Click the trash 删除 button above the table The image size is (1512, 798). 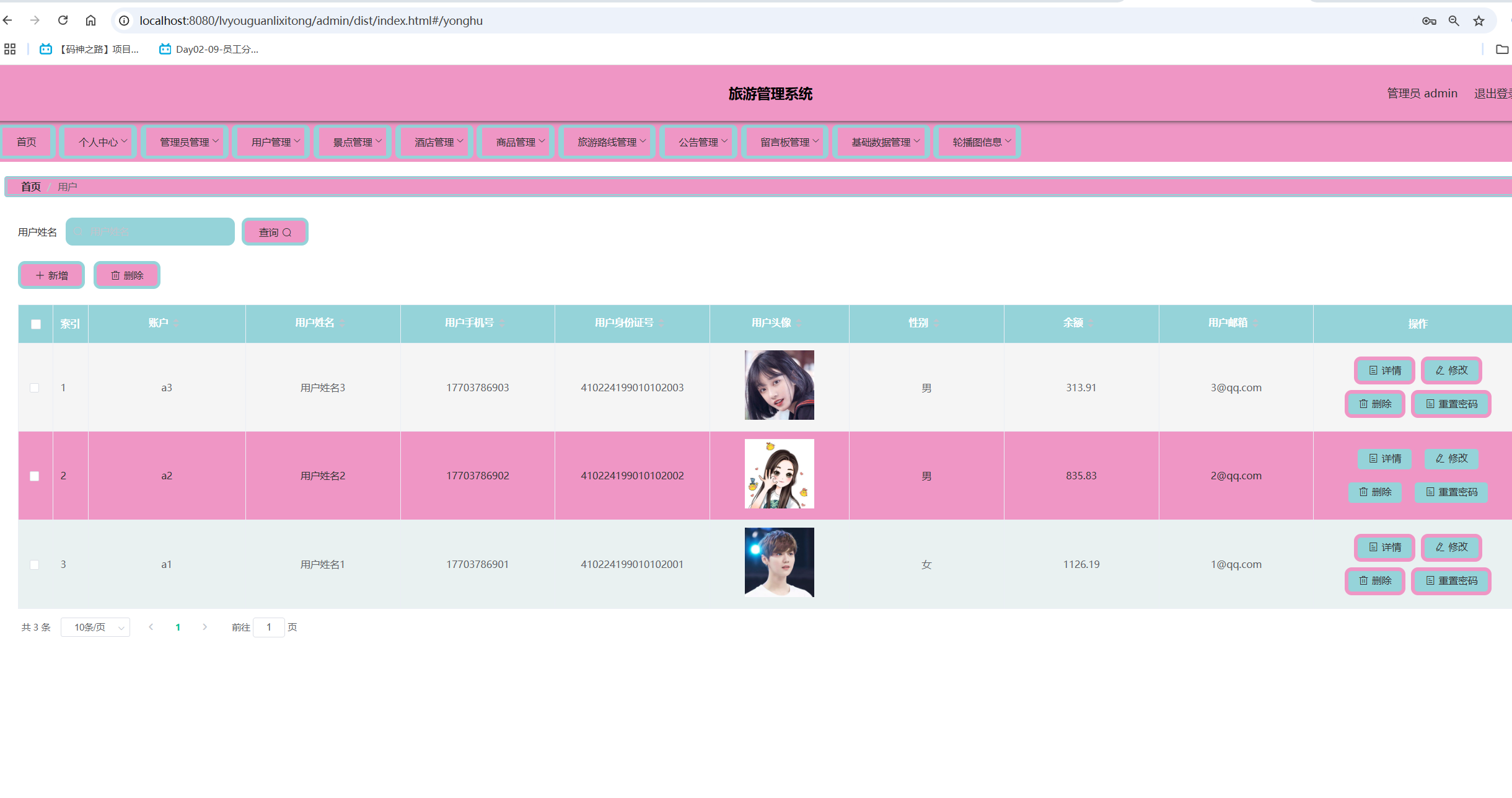click(x=127, y=275)
